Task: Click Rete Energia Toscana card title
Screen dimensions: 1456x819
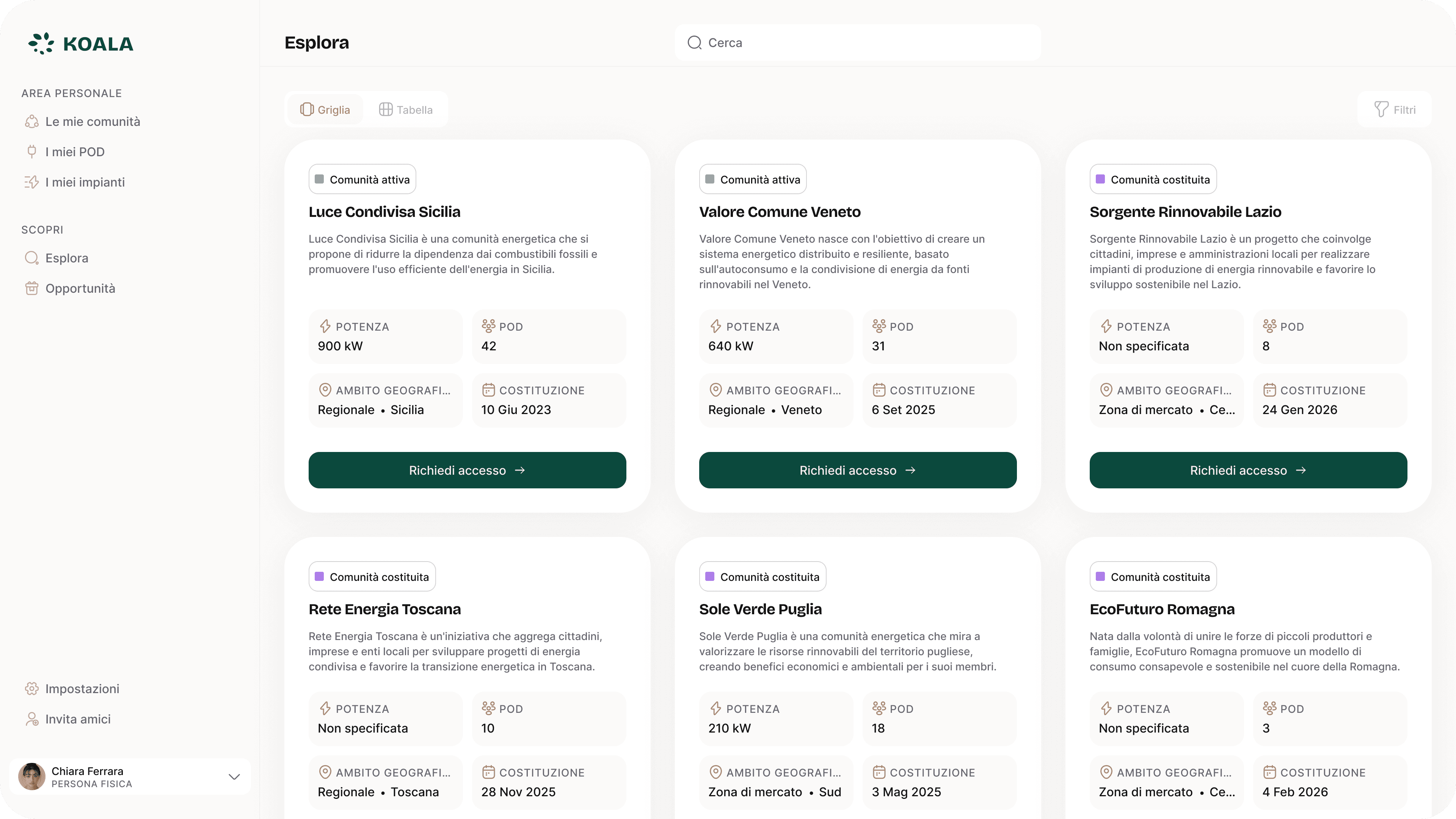Action: [384, 609]
